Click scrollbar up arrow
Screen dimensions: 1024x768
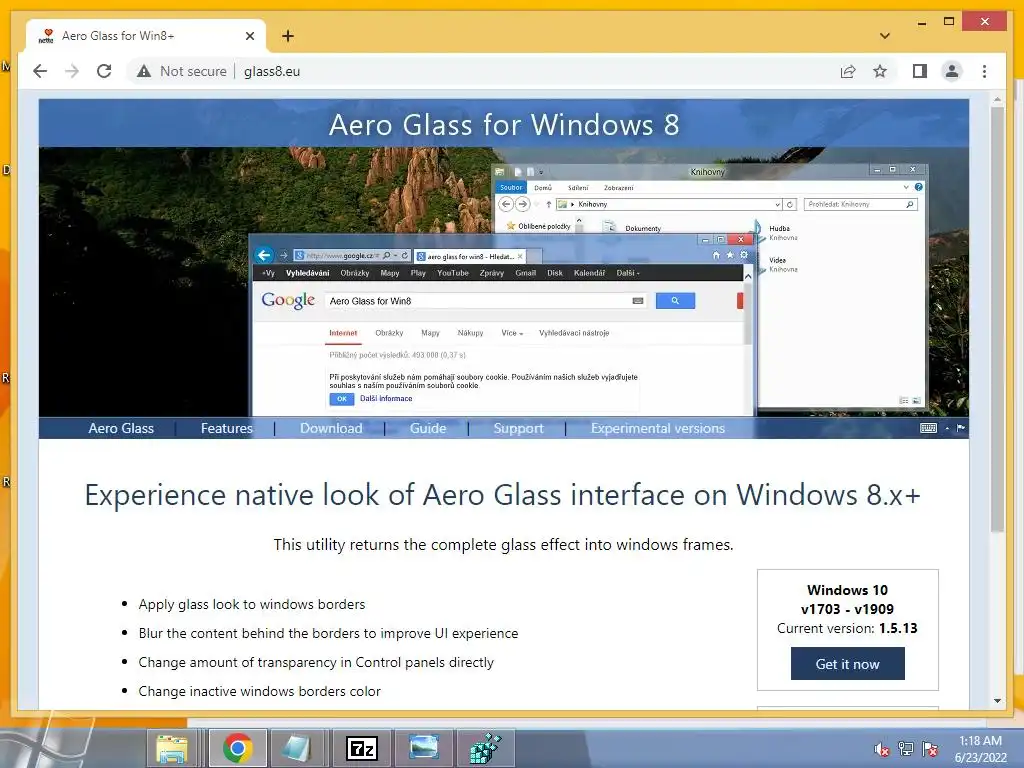[997, 100]
